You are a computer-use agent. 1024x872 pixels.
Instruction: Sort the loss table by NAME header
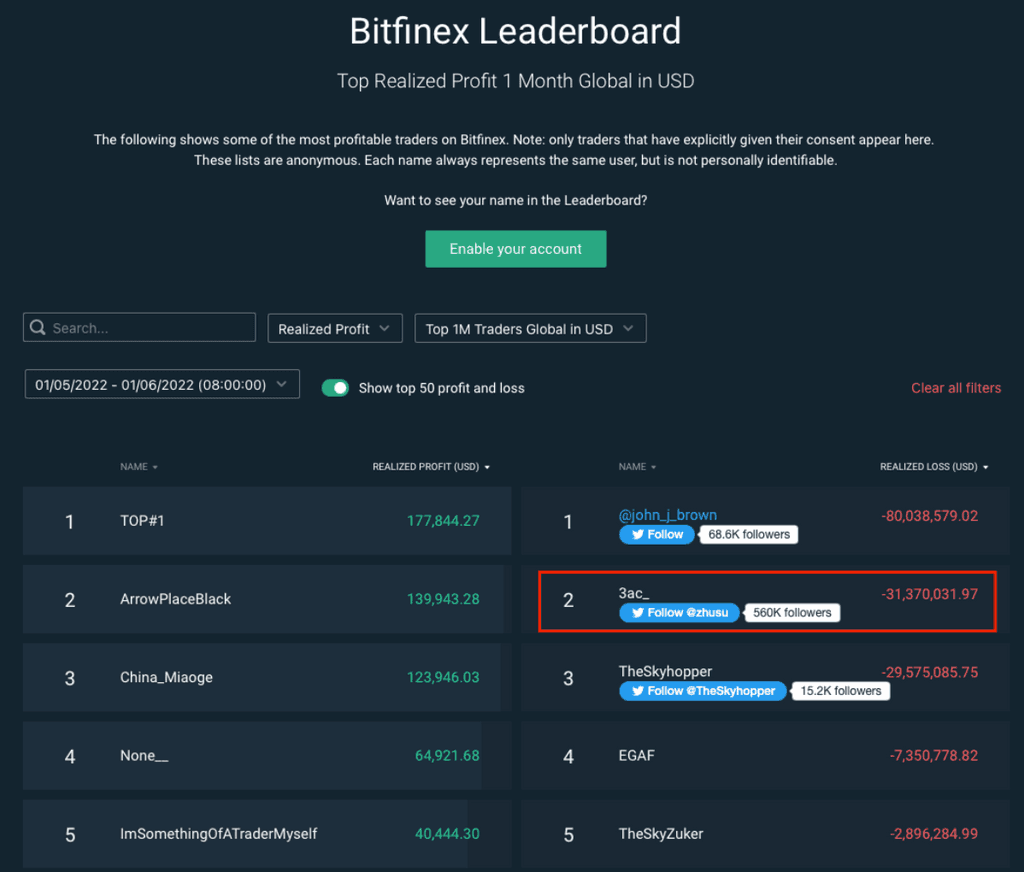pos(637,467)
